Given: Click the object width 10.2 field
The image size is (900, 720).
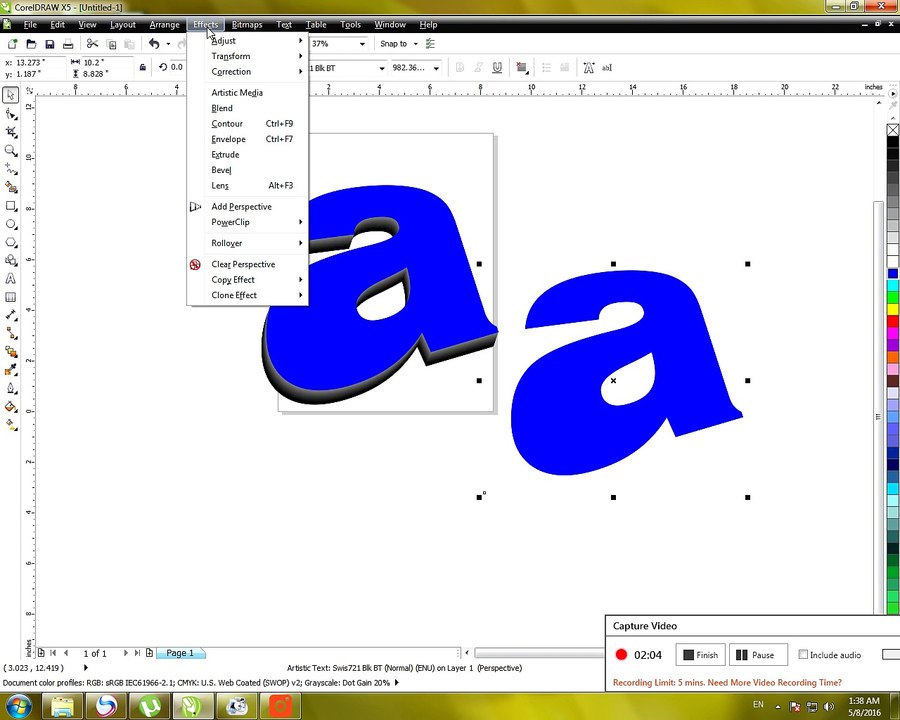Looking at the screenshot, I should (x=107, y=62).
